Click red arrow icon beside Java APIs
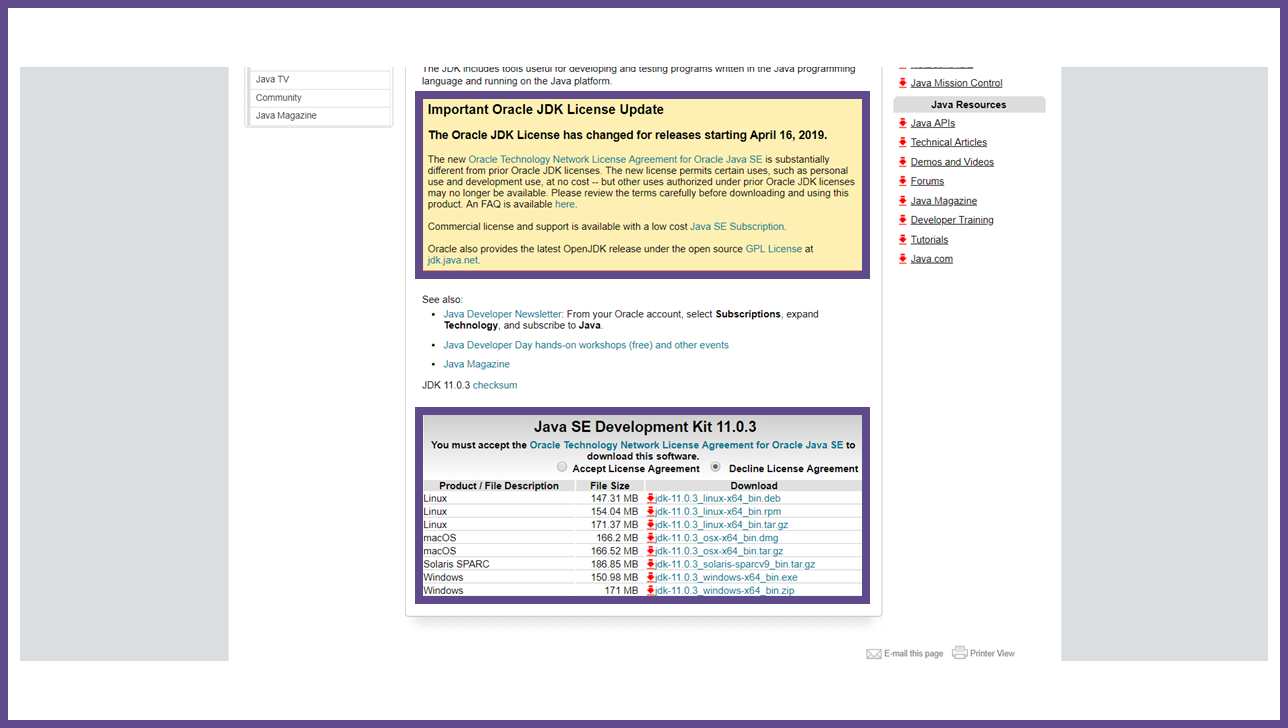This screenshot has width=1288, height=728. point(903,123)
